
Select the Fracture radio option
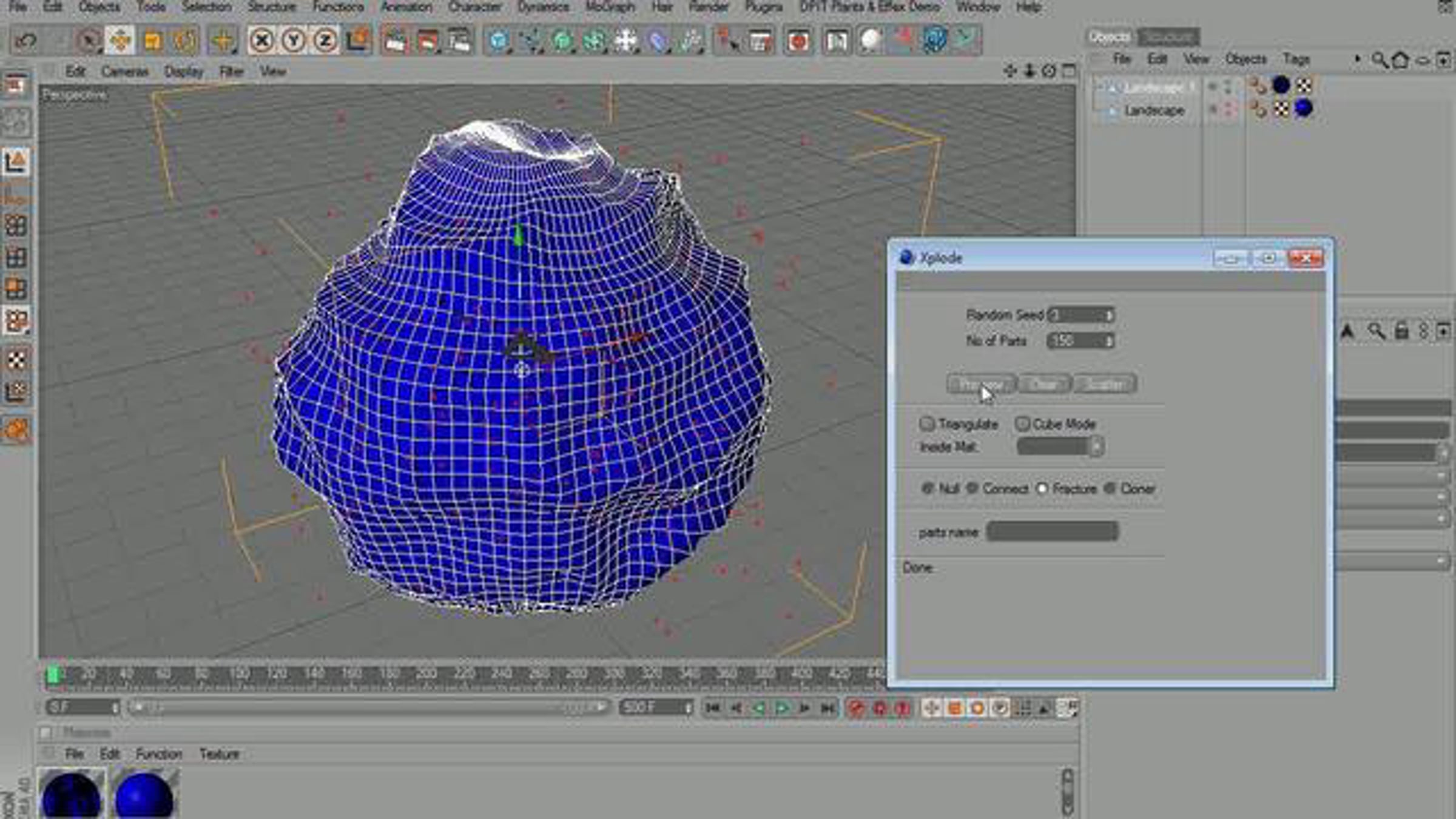click(1042, 488)
